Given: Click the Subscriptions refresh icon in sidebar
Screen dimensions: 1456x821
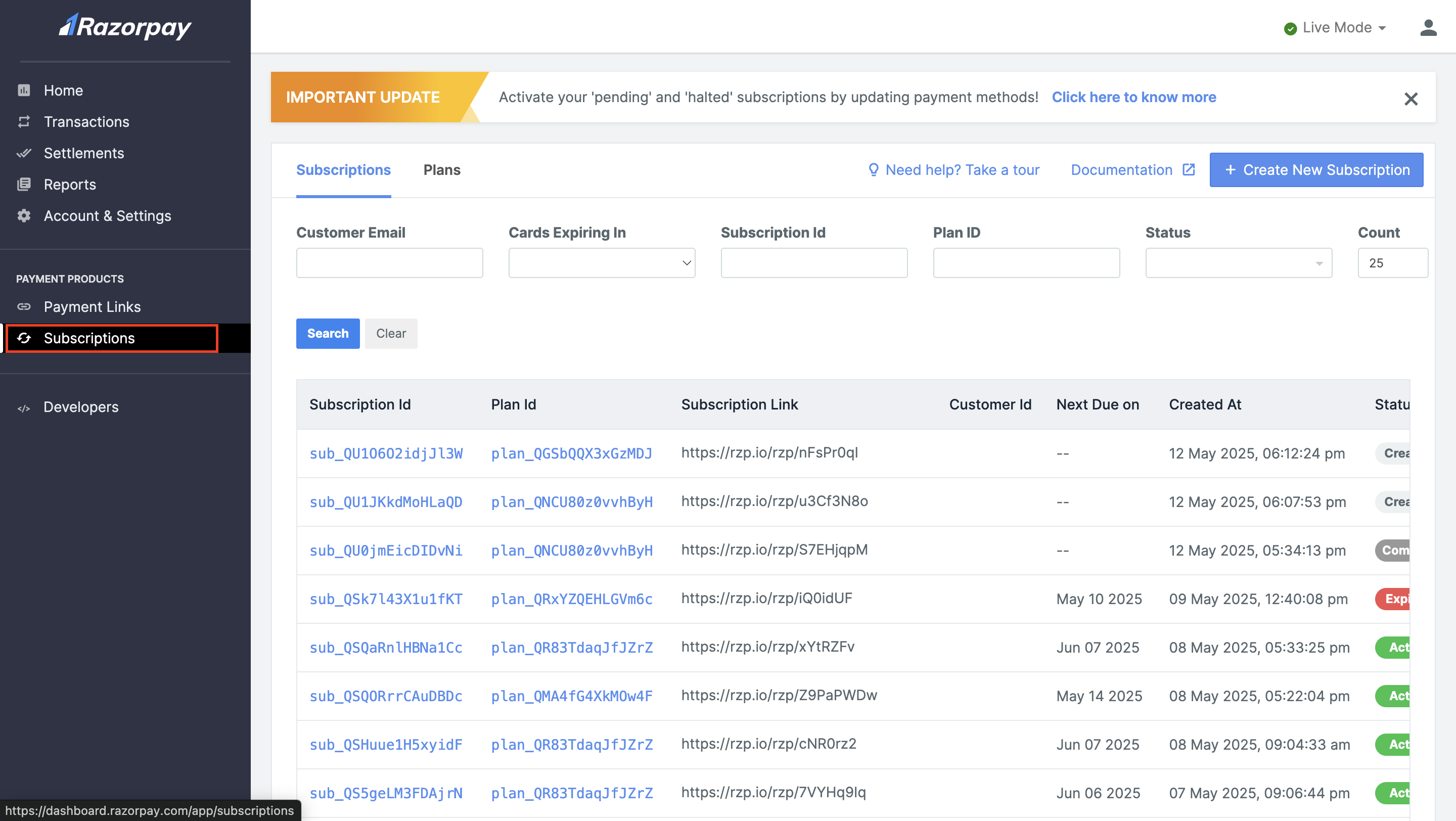Looking at the screenshot, I should coord(24,338).
